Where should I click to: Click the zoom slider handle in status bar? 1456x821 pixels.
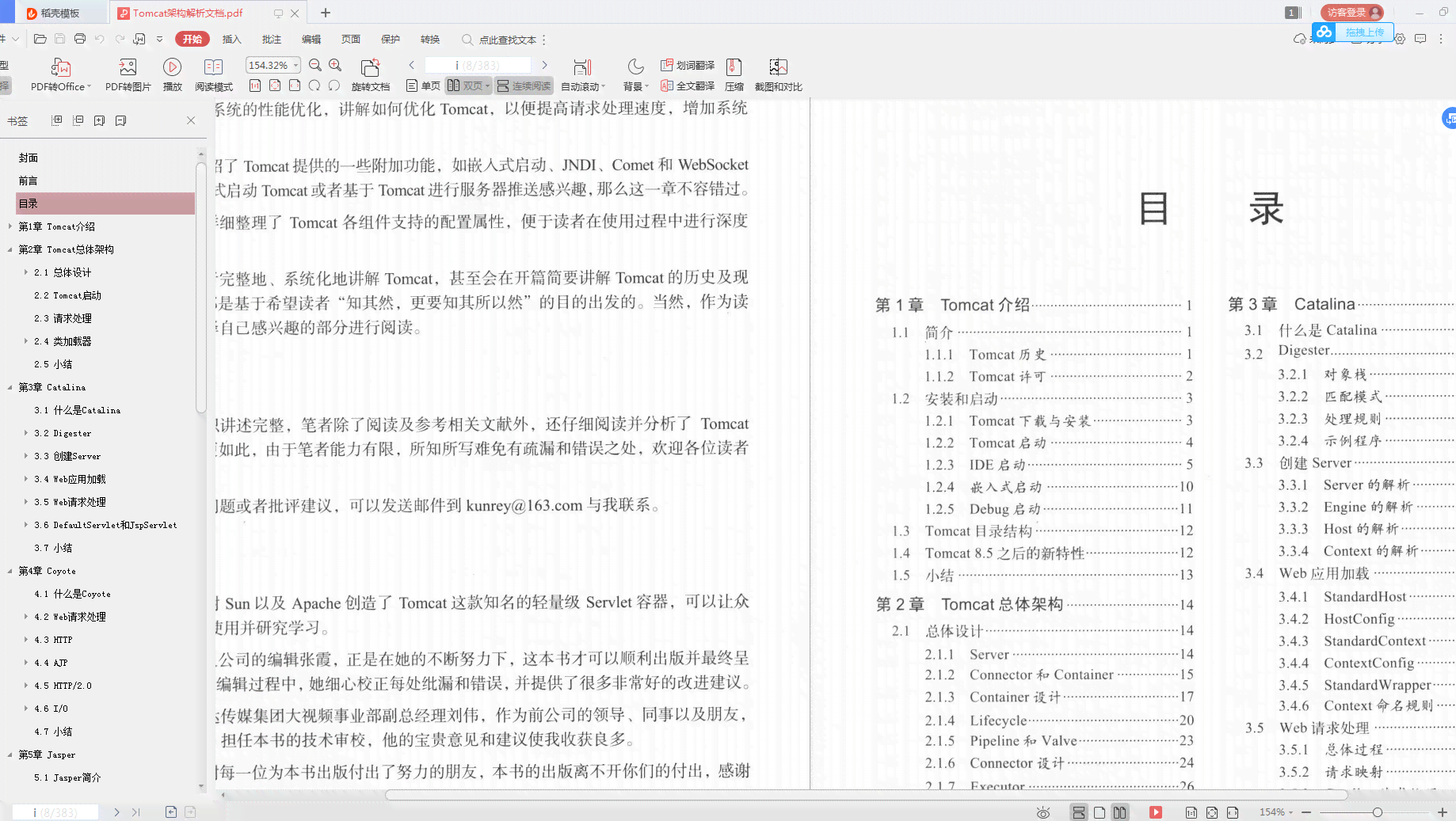1378,812
